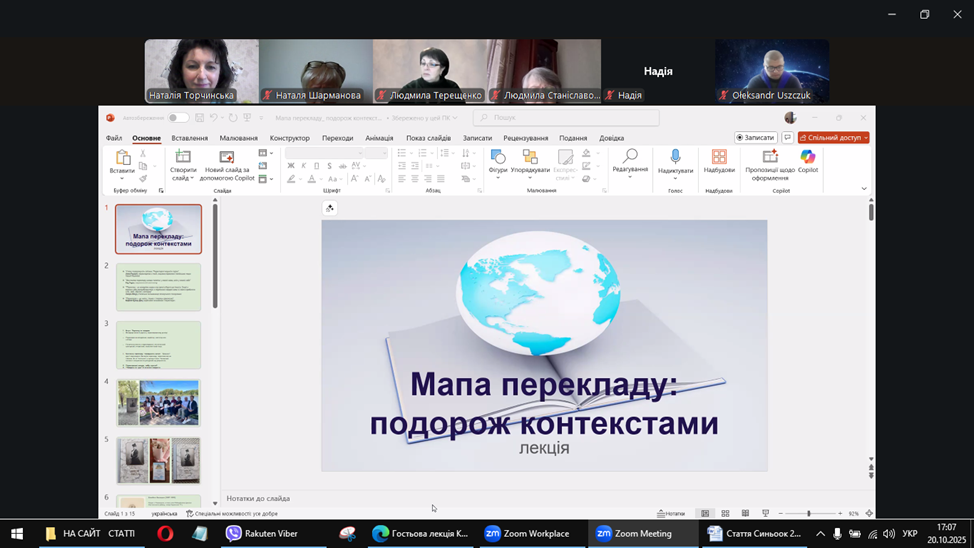Adjust the zoom slider in status bar
The height and width of the screenshot is (548, 974).
pyautogui.click(x=809, y=513)
